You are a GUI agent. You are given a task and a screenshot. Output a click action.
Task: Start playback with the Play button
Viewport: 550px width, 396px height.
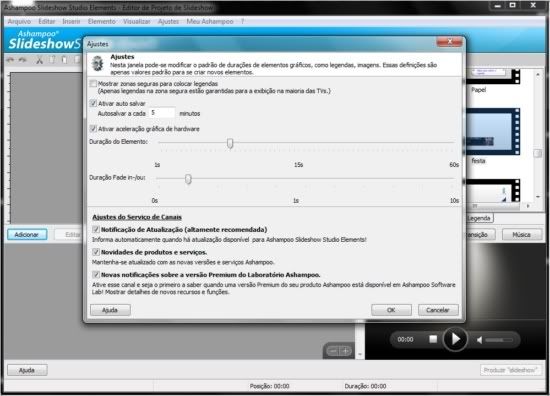click(455, 339)
